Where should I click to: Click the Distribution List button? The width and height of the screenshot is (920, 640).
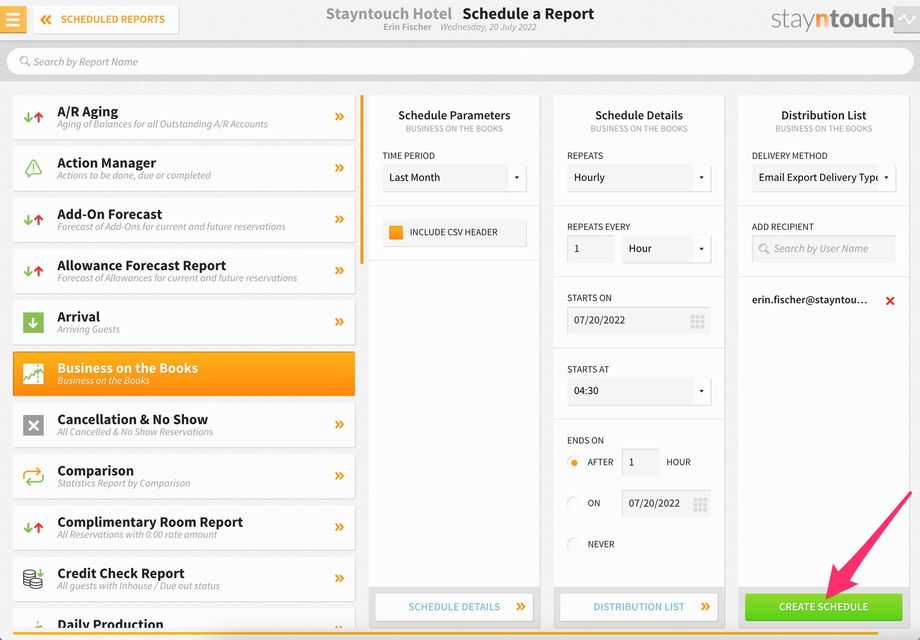pyautogui.click(x=639, y=607)
